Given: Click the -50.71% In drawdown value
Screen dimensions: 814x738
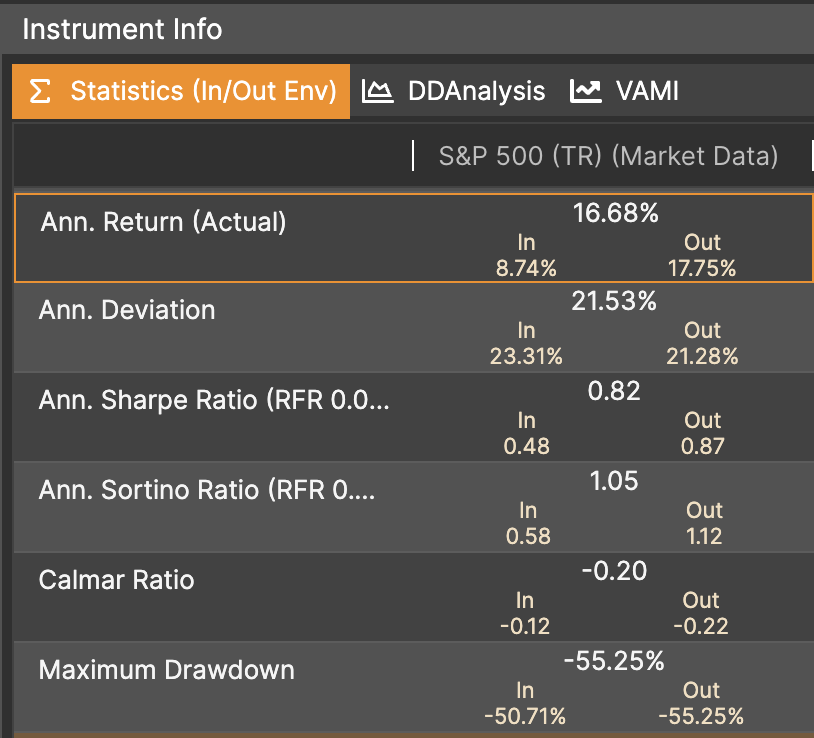Looking at the screenshot, I should 525,716.
